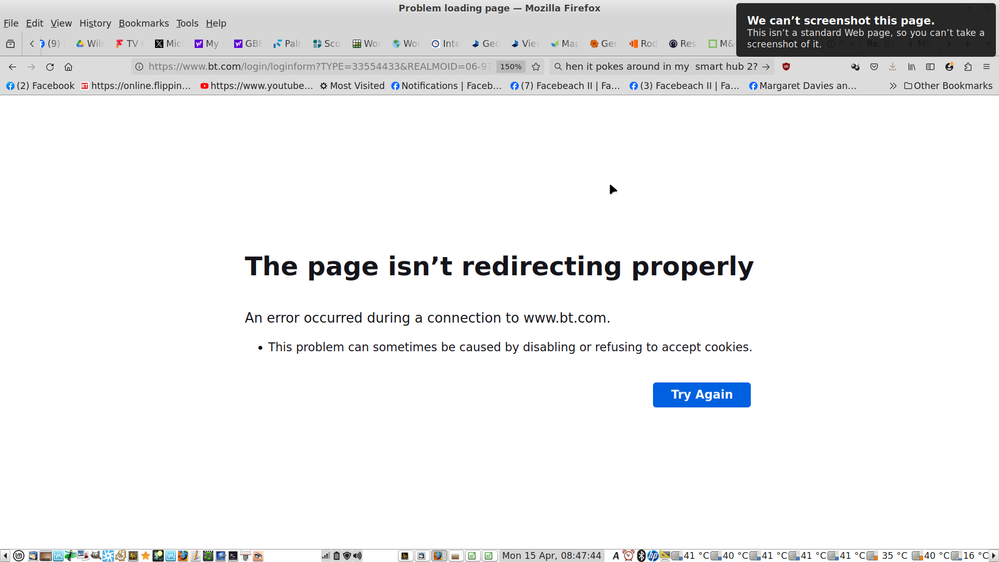This screenshot has height=562, width=999.
Task: Show more bookmarks via double chevron
Action: 893,85
